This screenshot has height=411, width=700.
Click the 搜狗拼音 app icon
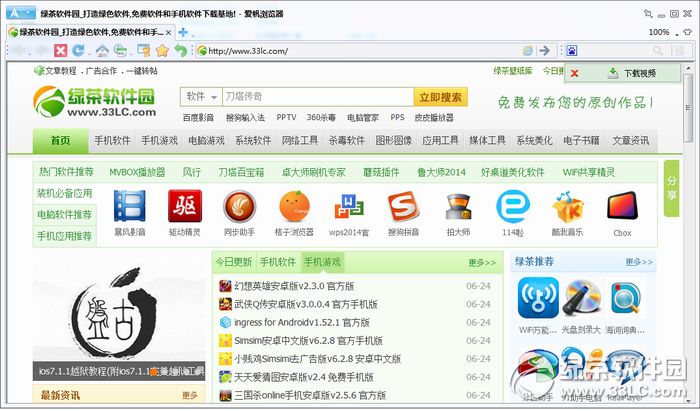[x=404, y=207]
